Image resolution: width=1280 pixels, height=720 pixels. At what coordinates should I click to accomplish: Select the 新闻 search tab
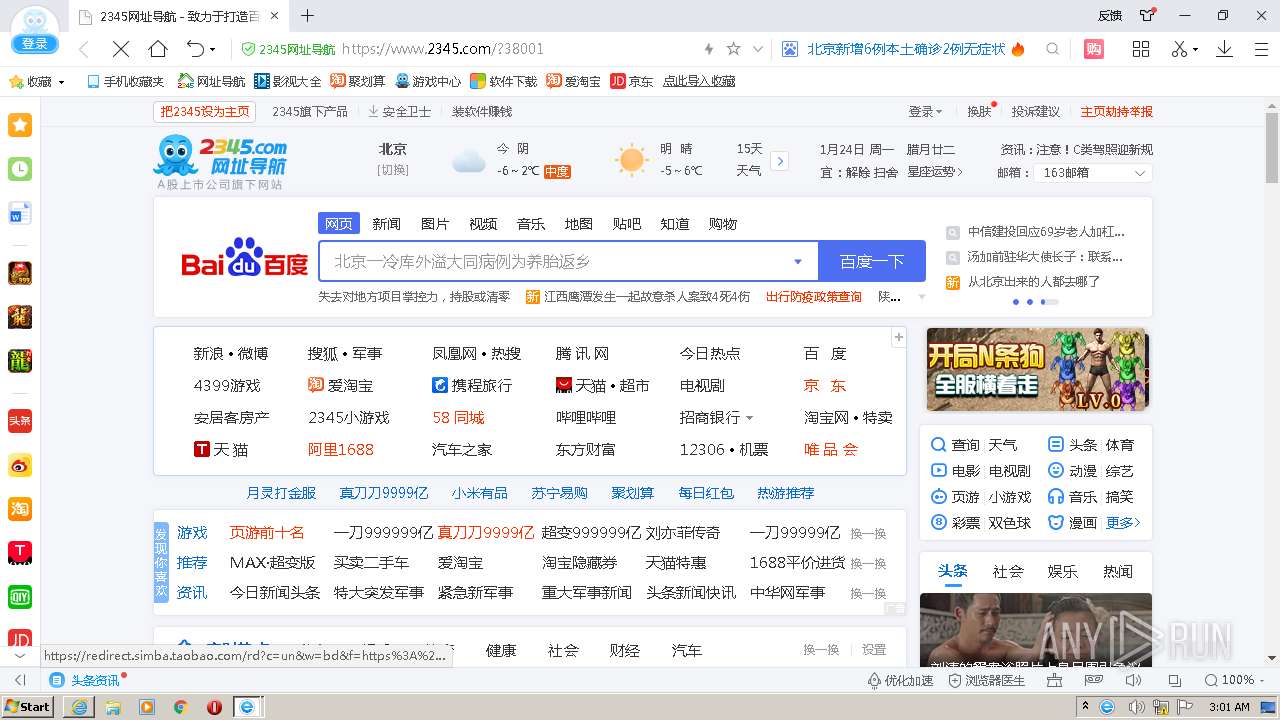386,223
